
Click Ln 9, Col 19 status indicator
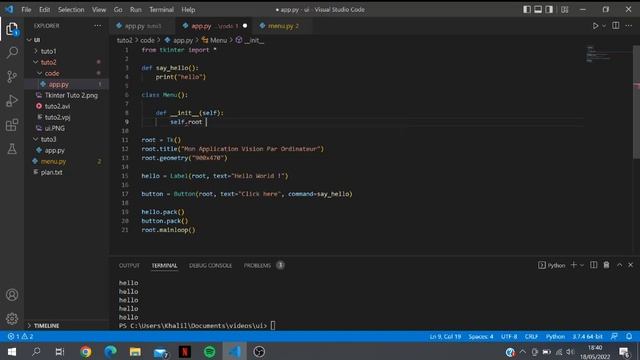(445, 336)
